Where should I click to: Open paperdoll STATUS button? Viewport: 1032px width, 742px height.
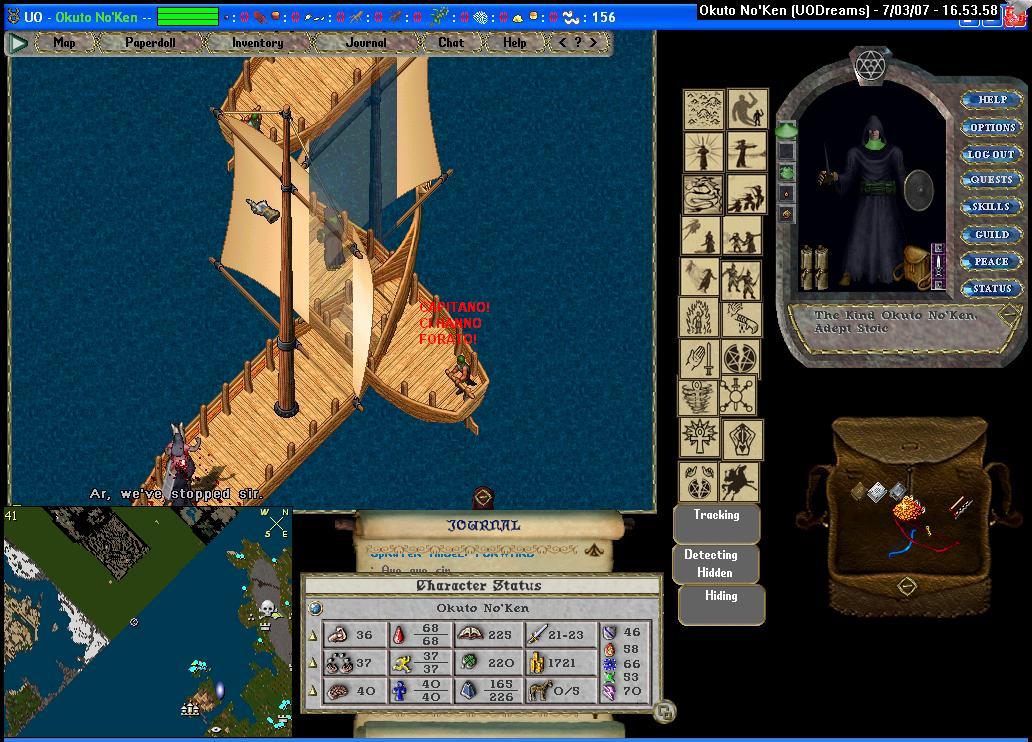(x=992, y=288)
